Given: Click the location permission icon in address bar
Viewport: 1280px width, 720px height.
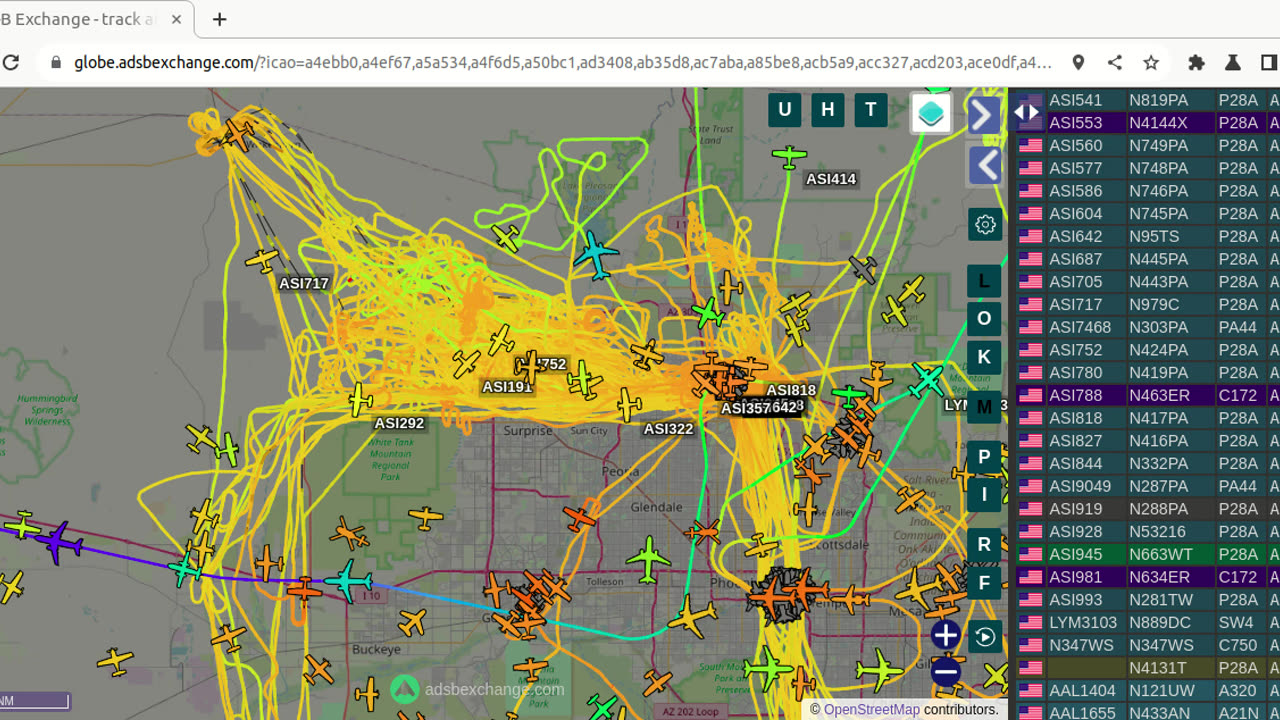Looking at the screenshot, I should pos(1078,62).
